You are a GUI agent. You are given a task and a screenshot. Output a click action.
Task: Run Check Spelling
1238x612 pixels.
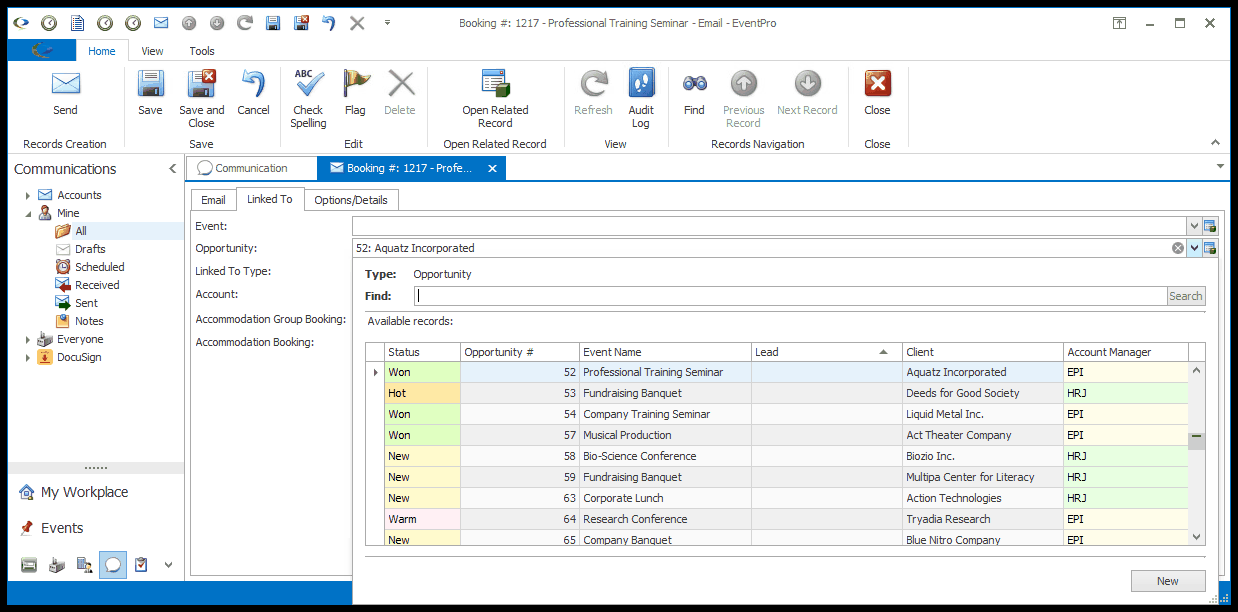pos(308,99)
